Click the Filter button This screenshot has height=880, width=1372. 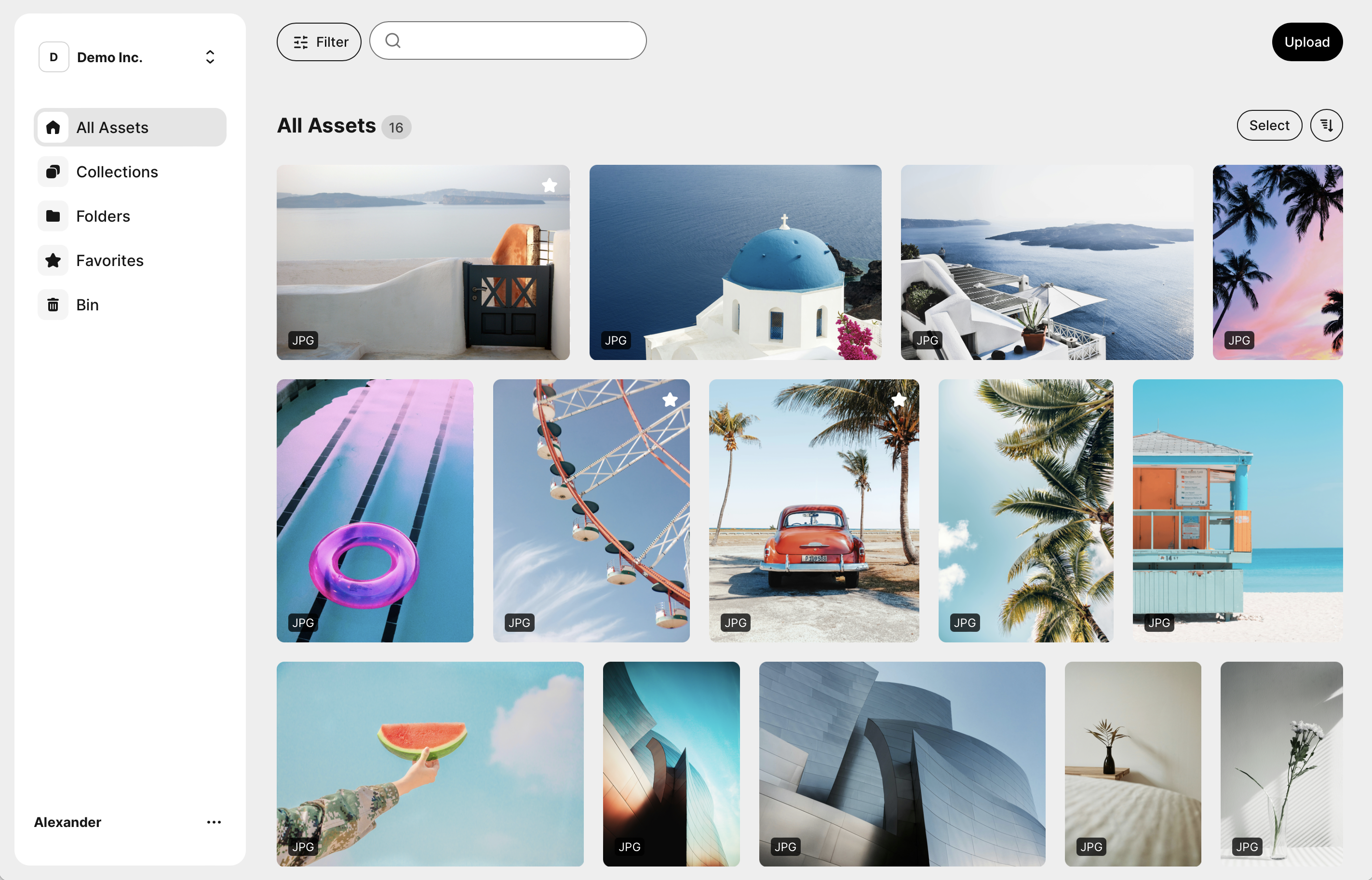click(x=319, y=41)
